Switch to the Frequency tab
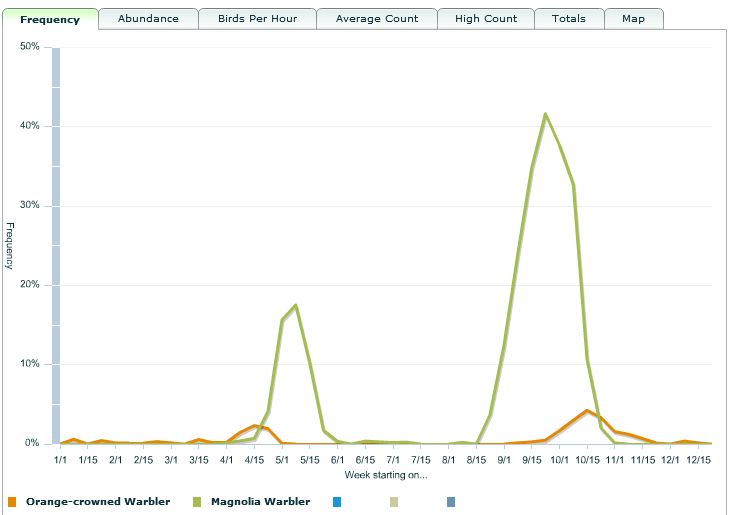This screenshot has height=515, width=734. click(50, 19)
